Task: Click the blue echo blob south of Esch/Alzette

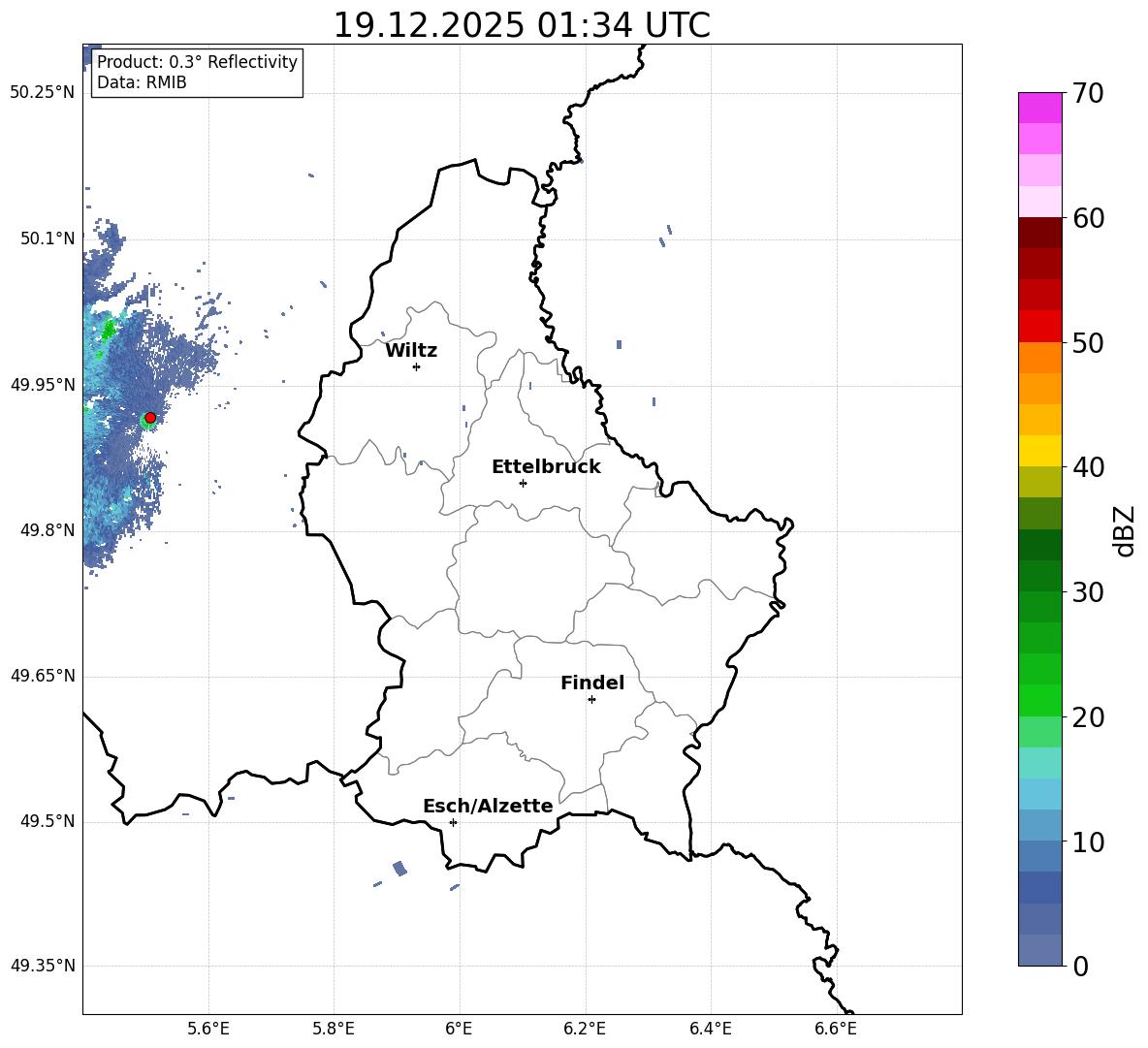Action: pyautogui.click(x=399, y=869)
